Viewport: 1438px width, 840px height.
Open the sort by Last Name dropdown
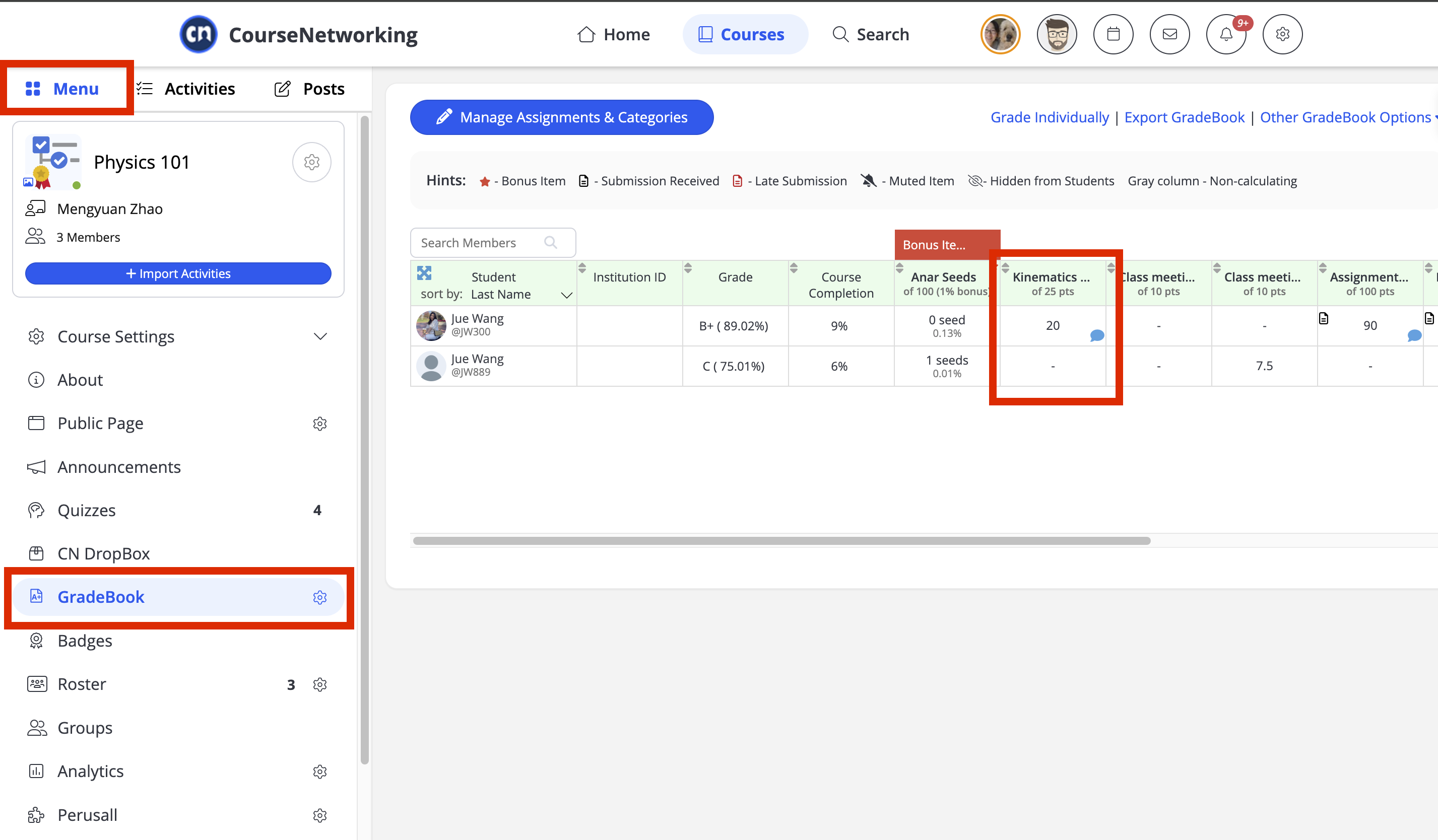click(x=521, y=294)
